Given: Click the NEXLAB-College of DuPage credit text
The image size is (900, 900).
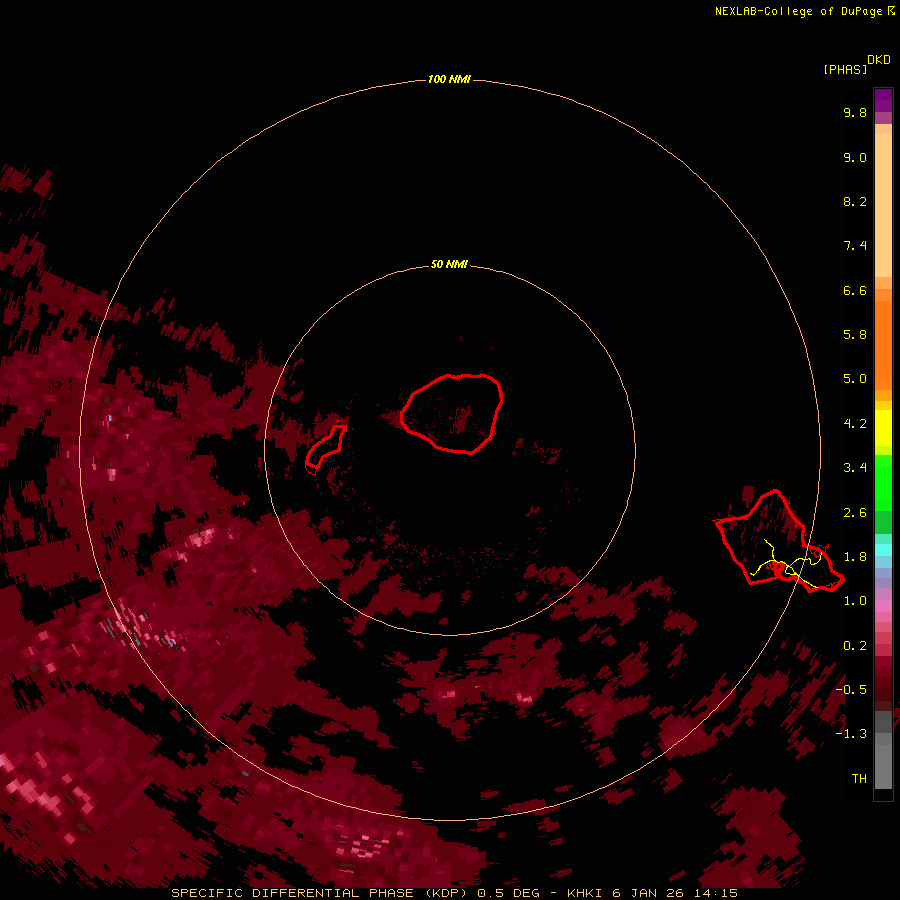Looking at the screenshot, I should pos(804,11).
